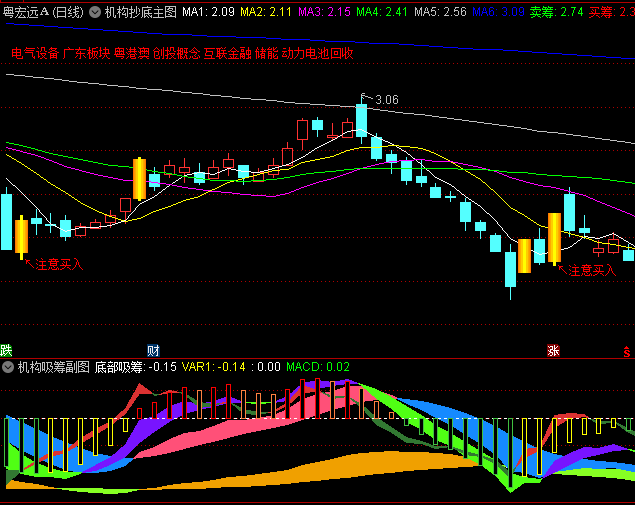Click the 电气设备 sector tag
635x505 pixels.
pos(35,53)
